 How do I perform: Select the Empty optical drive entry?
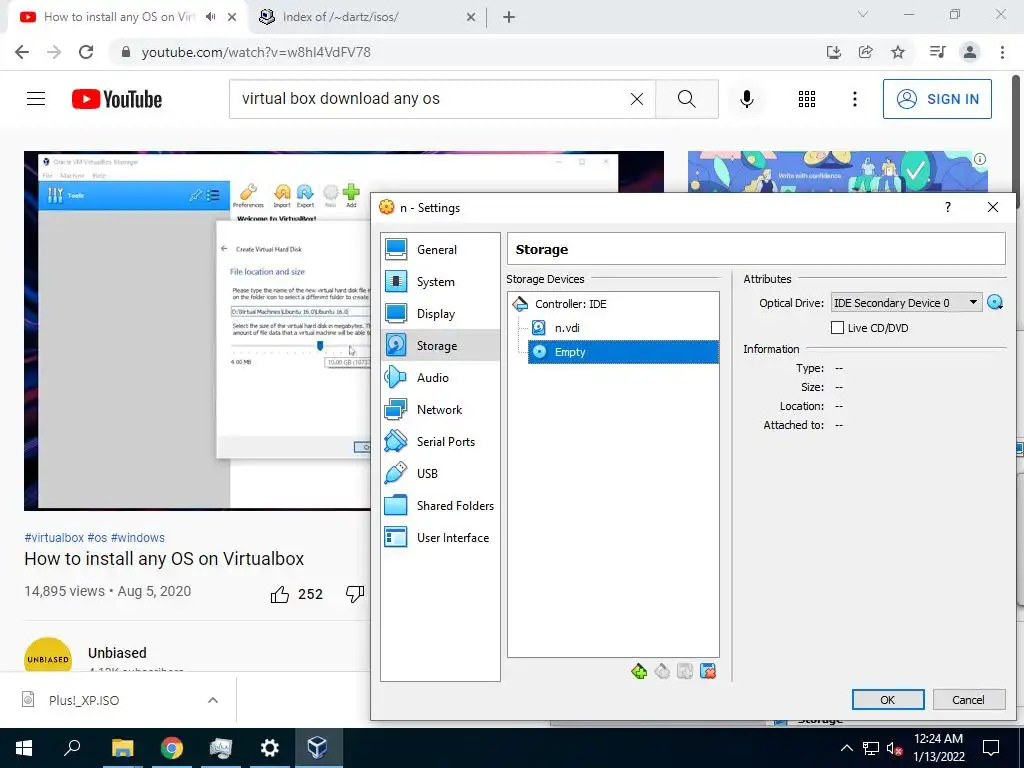click(623, 352)
